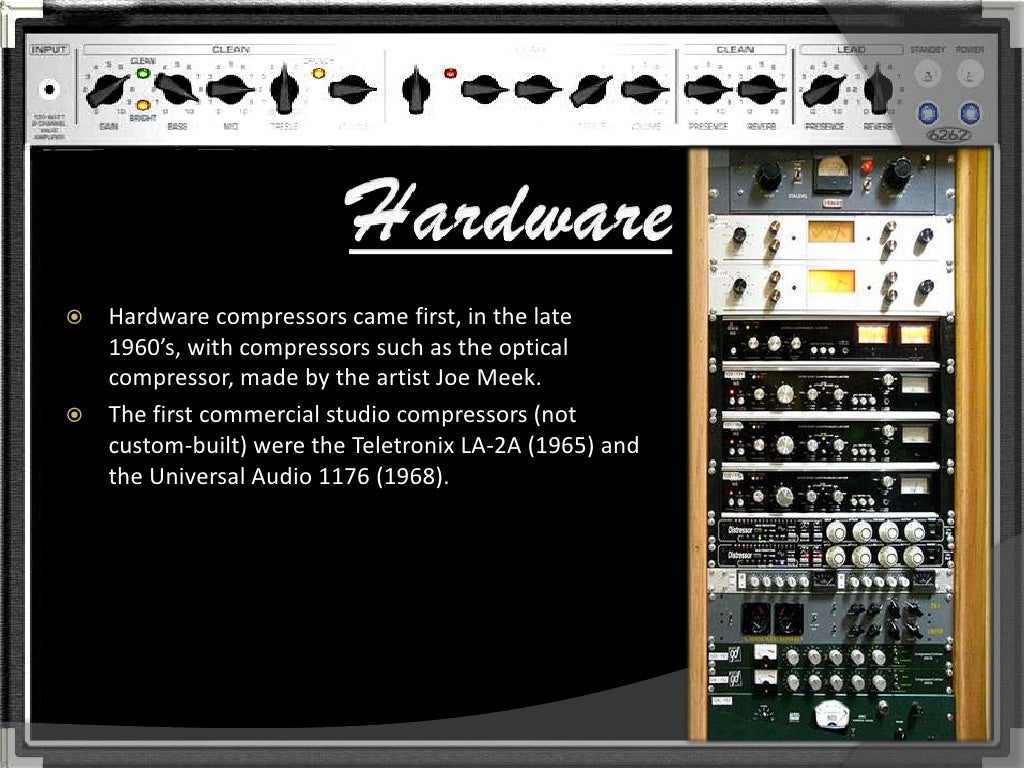Click the blue lamp under STANDBY
The width and height of the screenshot is (1024, 768).
pyautogui.click(x=928, y=113)
